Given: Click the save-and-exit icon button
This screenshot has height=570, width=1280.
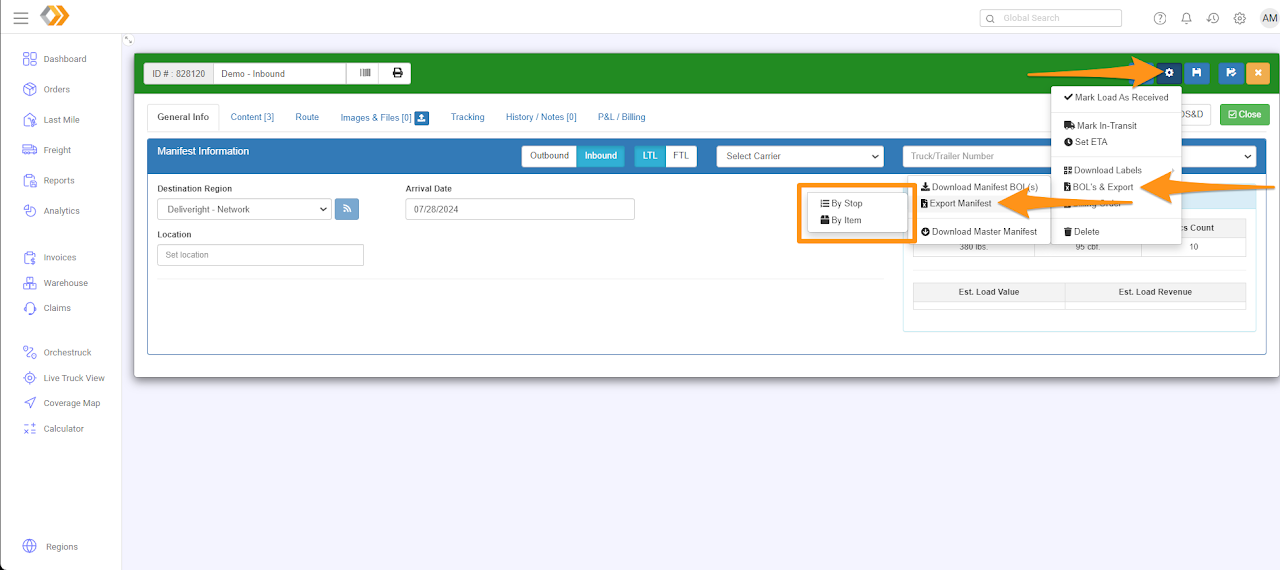Looking at the screenshot, I should (x=1231, y=73).
